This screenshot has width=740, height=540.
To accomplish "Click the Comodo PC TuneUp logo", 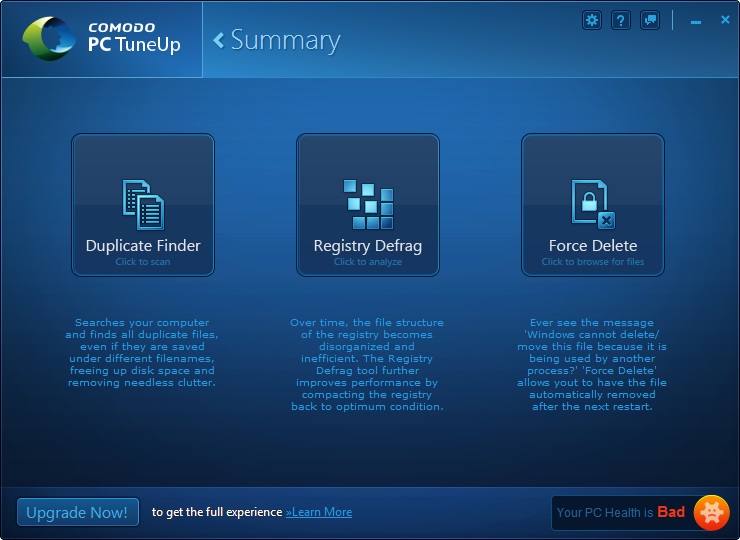I will click(x=101, y=39).
